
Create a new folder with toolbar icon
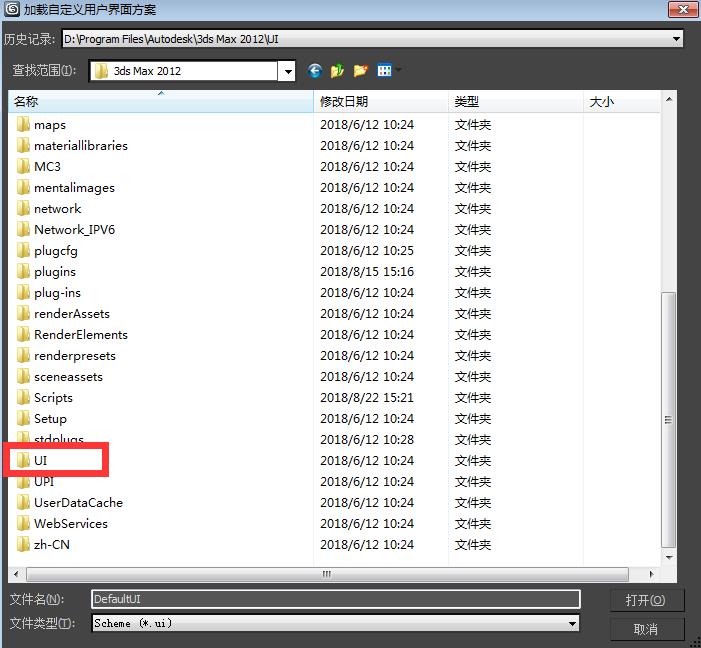[360, 71]
